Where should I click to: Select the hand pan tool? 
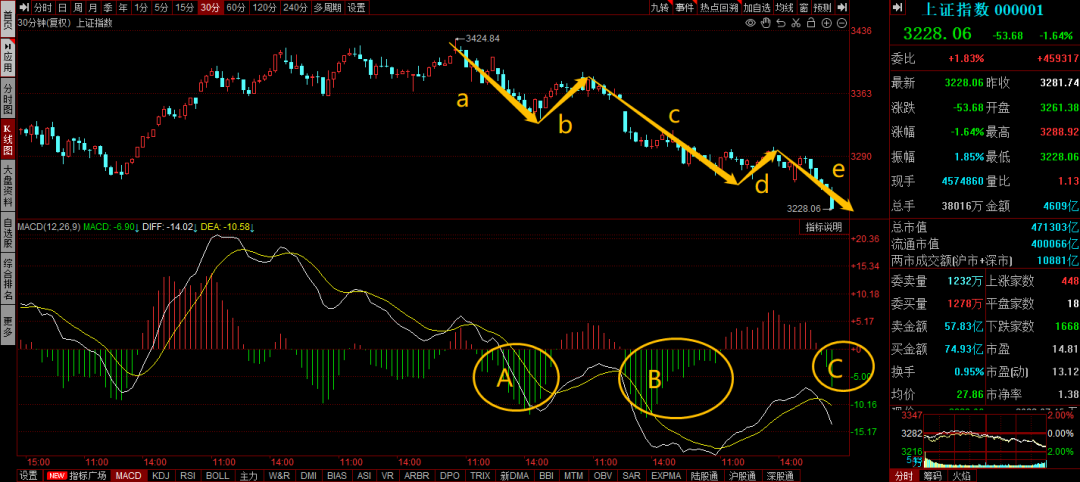click(765, 23)
